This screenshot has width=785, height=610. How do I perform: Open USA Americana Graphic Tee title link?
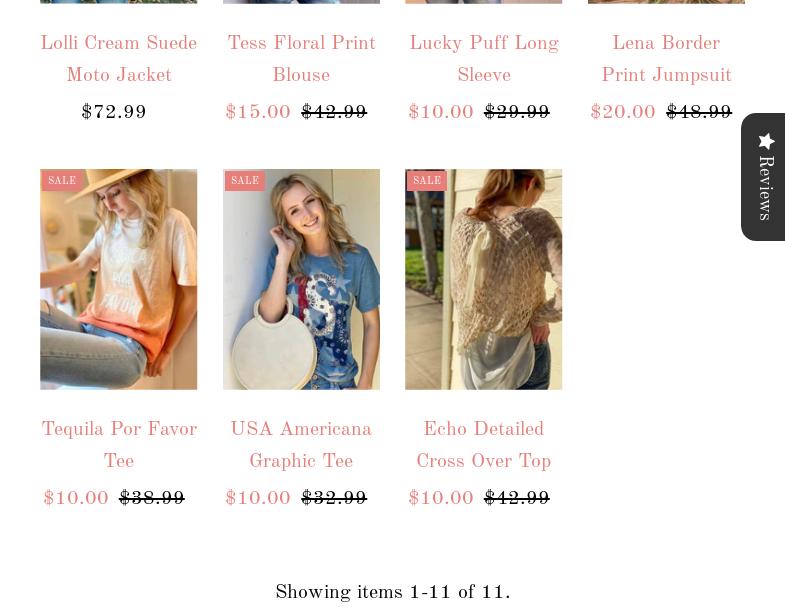301,445
